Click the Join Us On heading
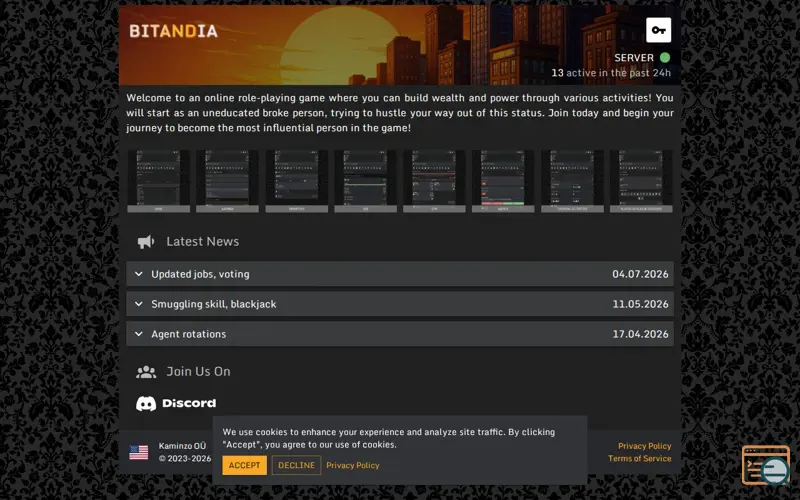This screenshot has height=500, width=800. (x=198, y=371)
